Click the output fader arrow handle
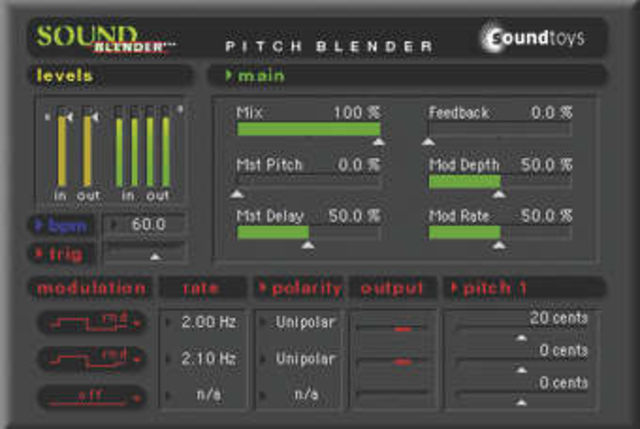The width and height of the screenshot is (640, 429). click(96, 118)
